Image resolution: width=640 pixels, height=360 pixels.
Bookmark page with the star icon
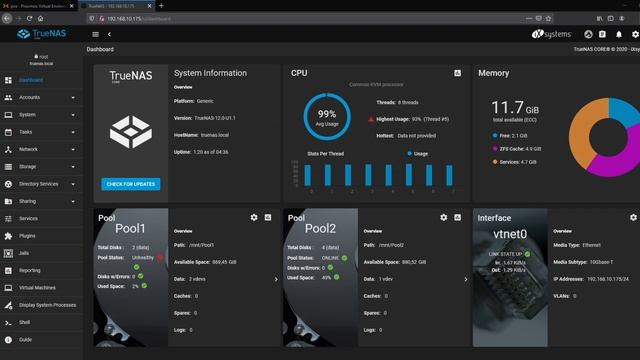pos(549,18)
